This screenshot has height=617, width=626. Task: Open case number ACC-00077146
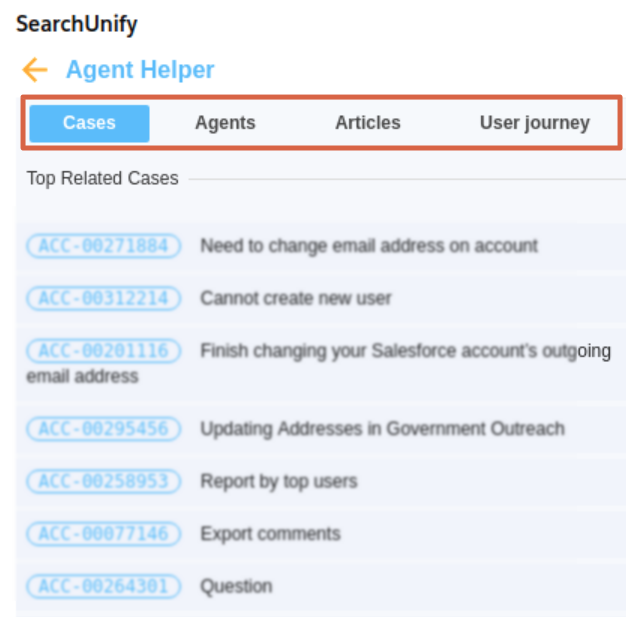(104, 534)
